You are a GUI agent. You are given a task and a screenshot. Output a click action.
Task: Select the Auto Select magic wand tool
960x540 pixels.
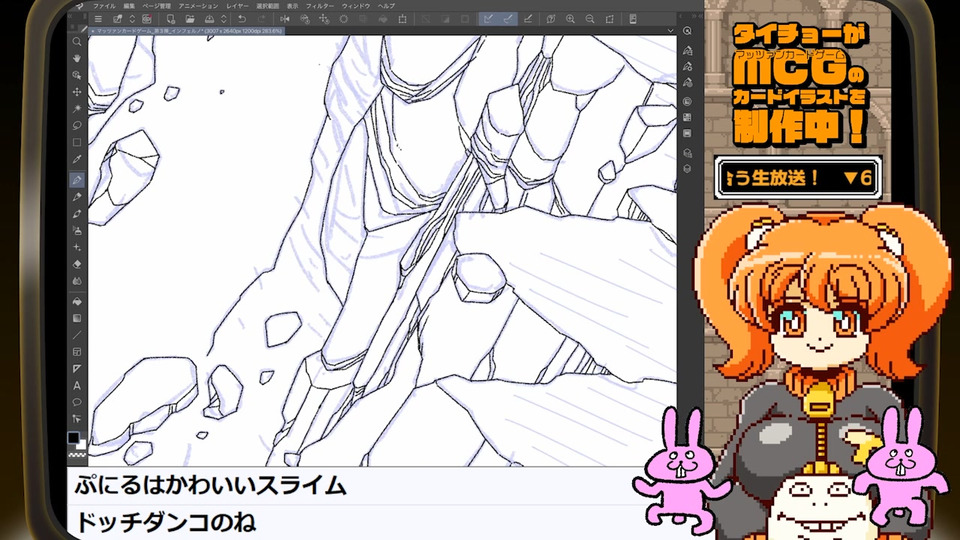(x=77, y=108)
